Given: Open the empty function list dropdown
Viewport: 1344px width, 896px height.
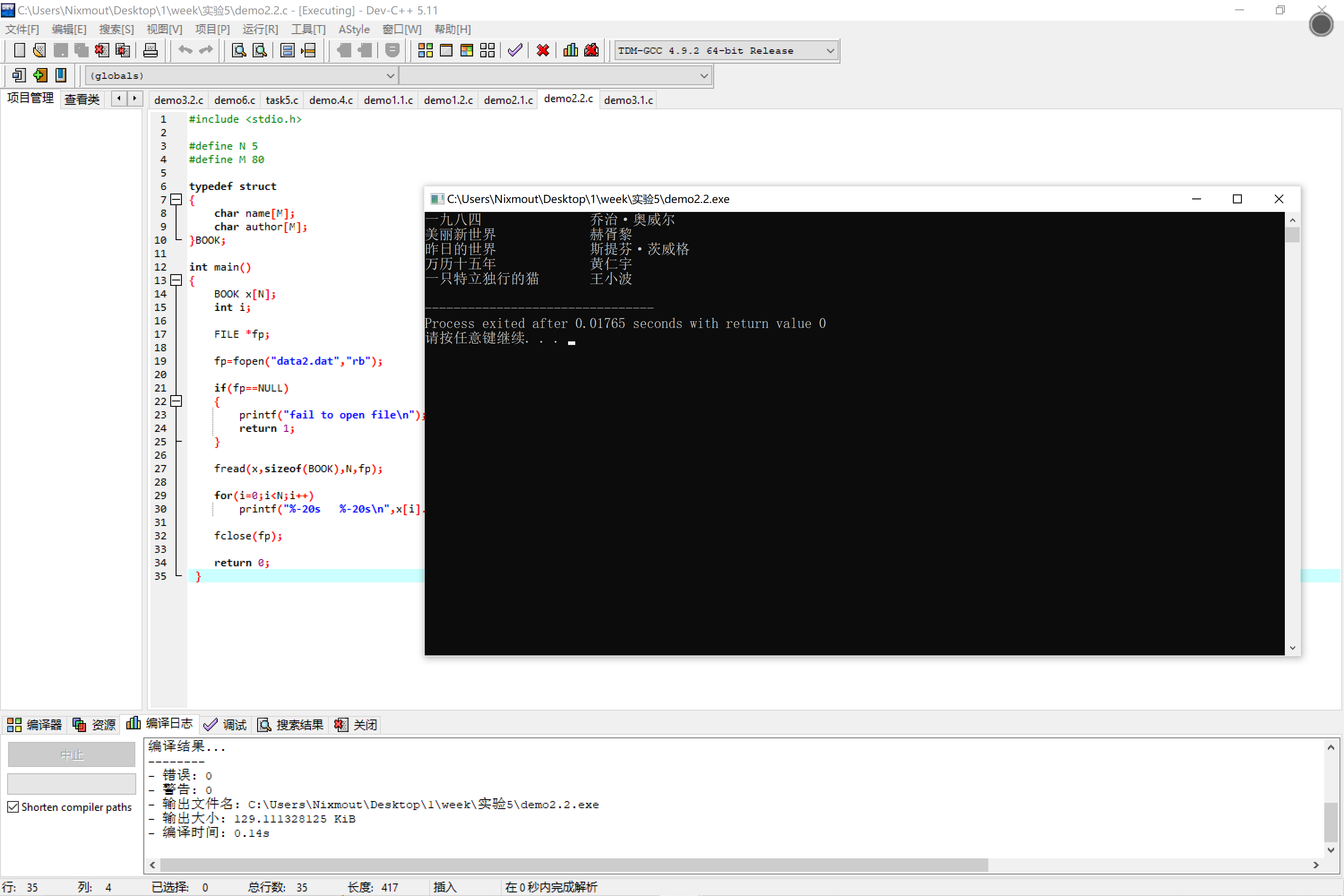Looking at the screenshot, I should coord(703,75).
